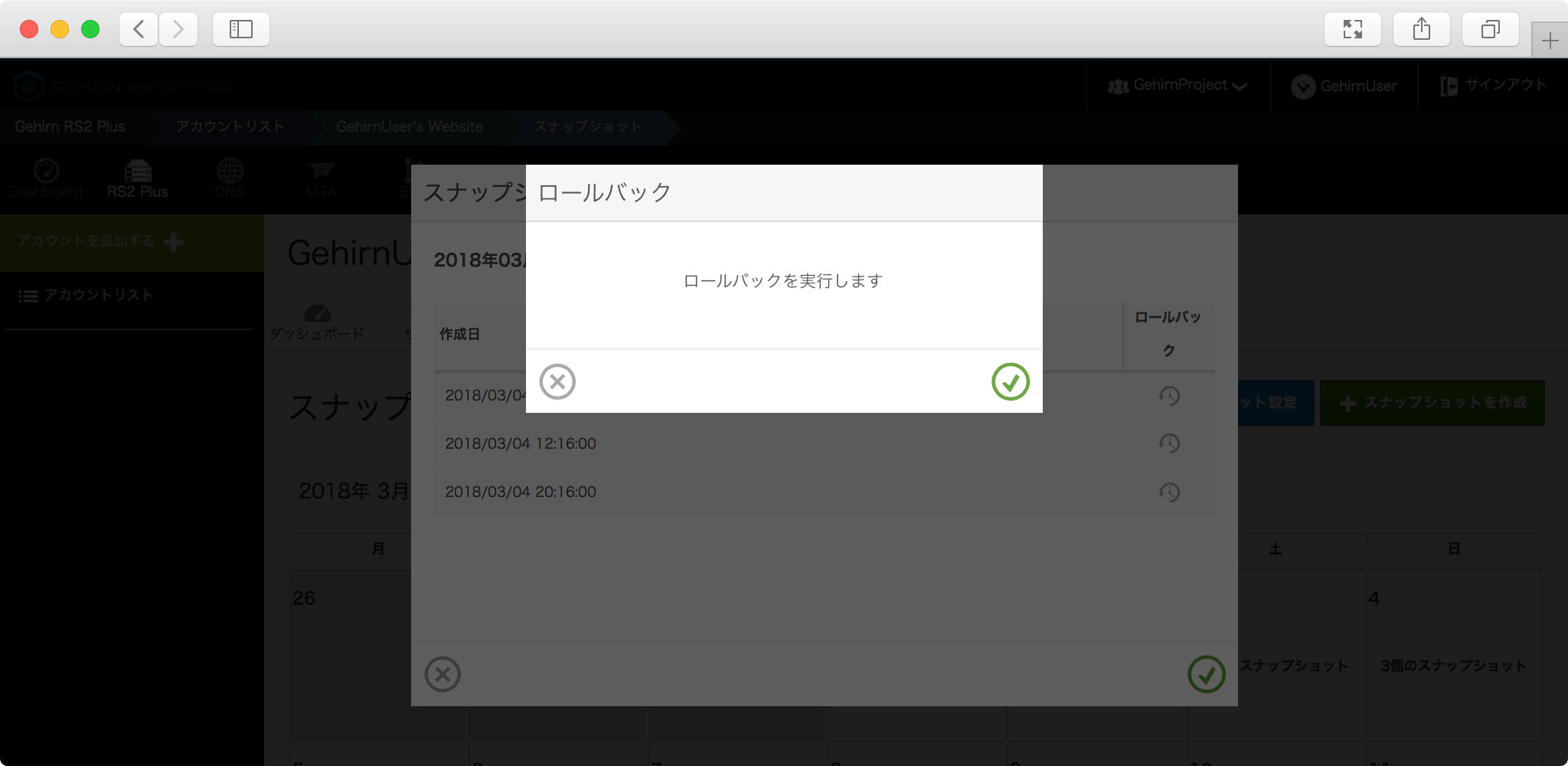Cancel rollback using the gray X icon
This screenshot has height=766, width=1568.
557,381
